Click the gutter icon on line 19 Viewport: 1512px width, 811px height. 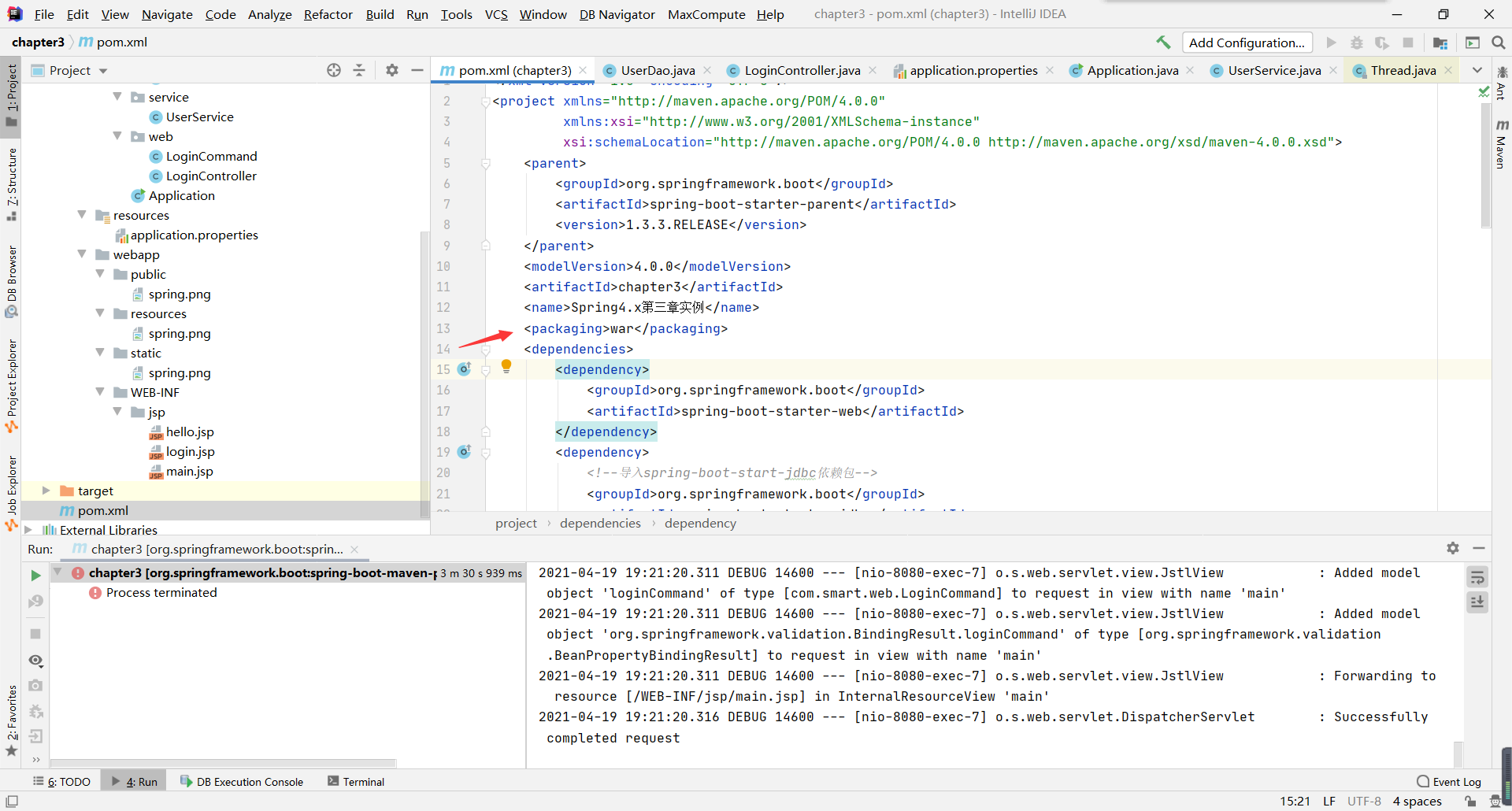[x=465, y=452]
